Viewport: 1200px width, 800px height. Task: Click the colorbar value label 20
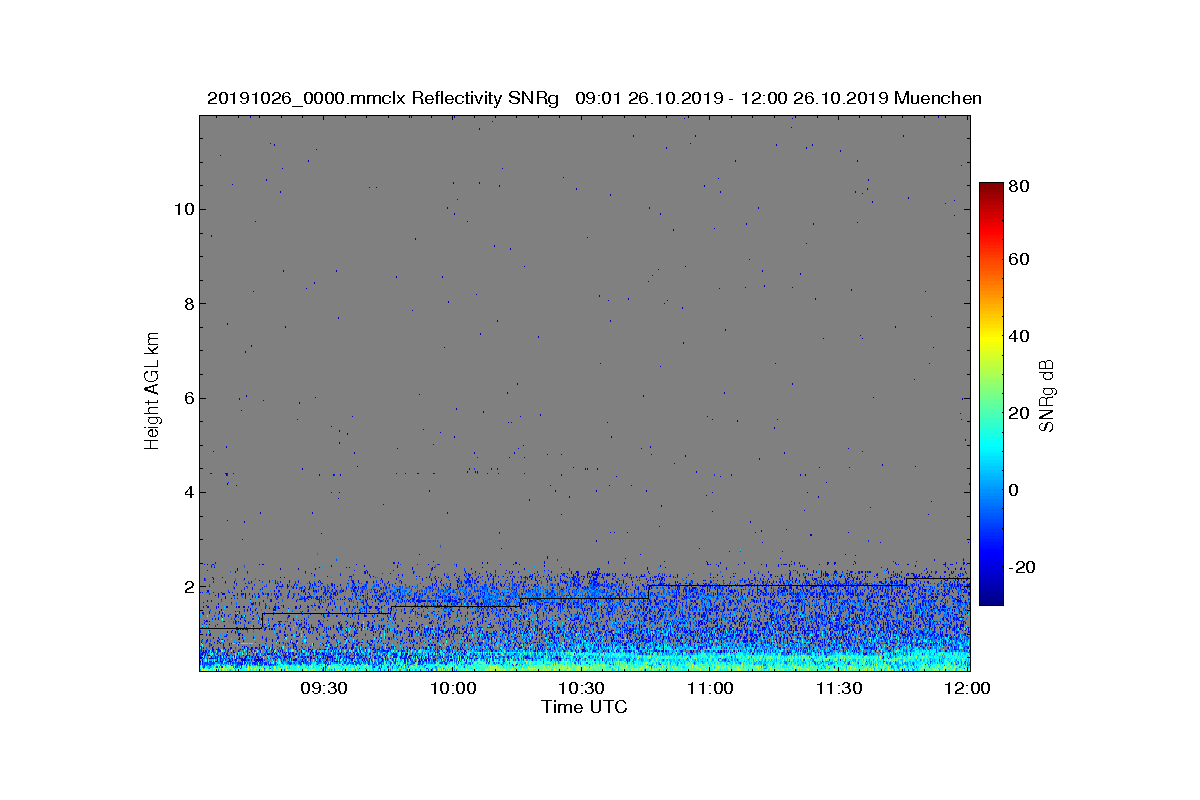(x=1021, y=413)
